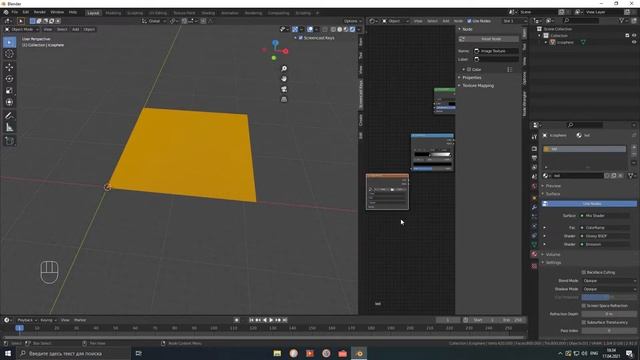Open the Modifiers wrench tab icon

click(534, 207)
